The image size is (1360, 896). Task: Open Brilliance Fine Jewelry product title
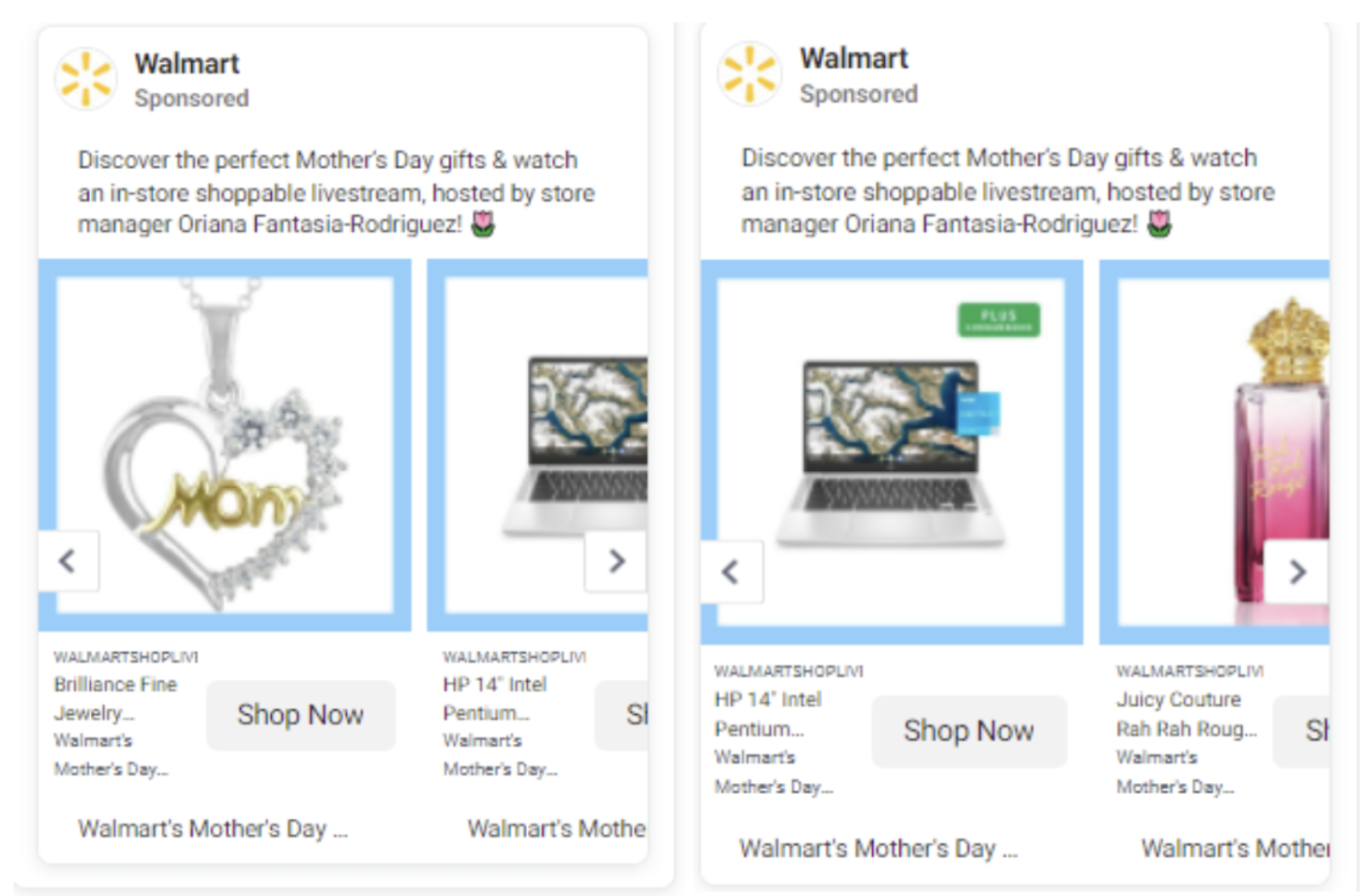[x=116, y=699]
